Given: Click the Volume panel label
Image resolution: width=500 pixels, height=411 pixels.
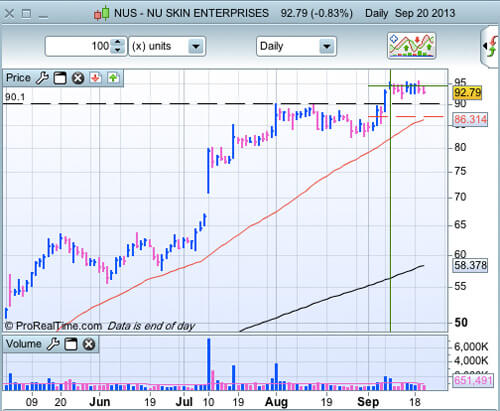Looking at the screenshot, I should coord(23,344).
